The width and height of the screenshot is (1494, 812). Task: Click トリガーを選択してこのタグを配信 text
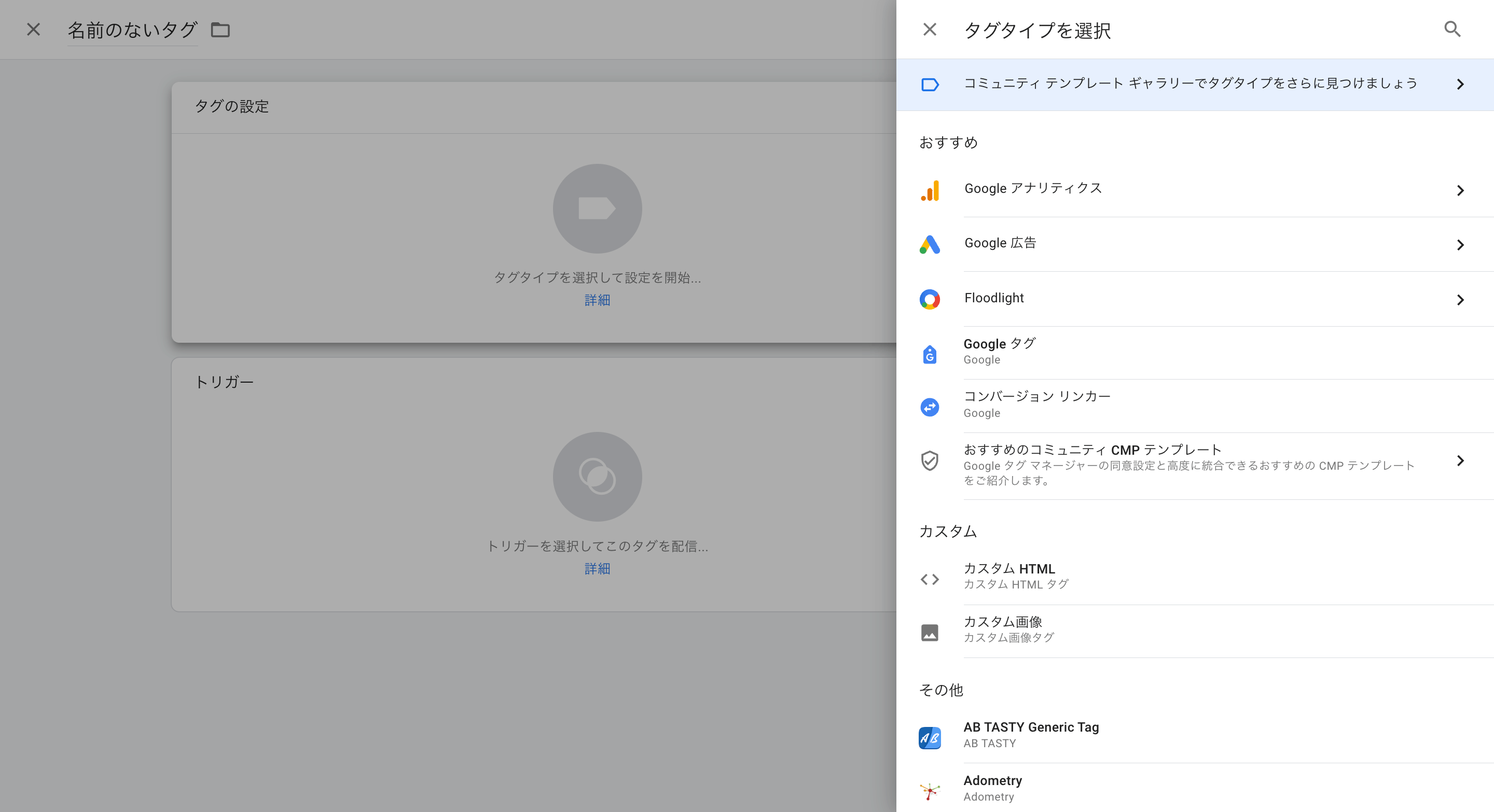[598, 546]
